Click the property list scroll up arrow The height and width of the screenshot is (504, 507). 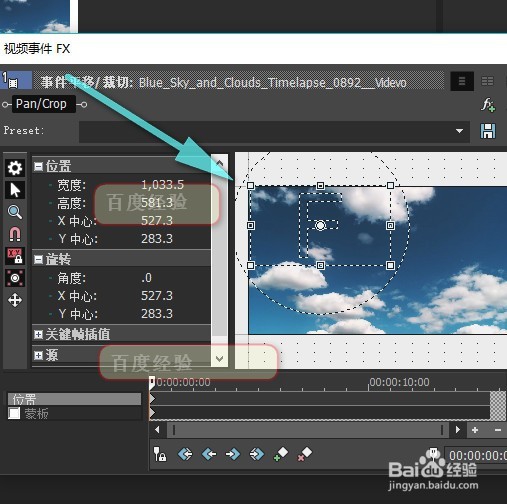tap(220, 163)
